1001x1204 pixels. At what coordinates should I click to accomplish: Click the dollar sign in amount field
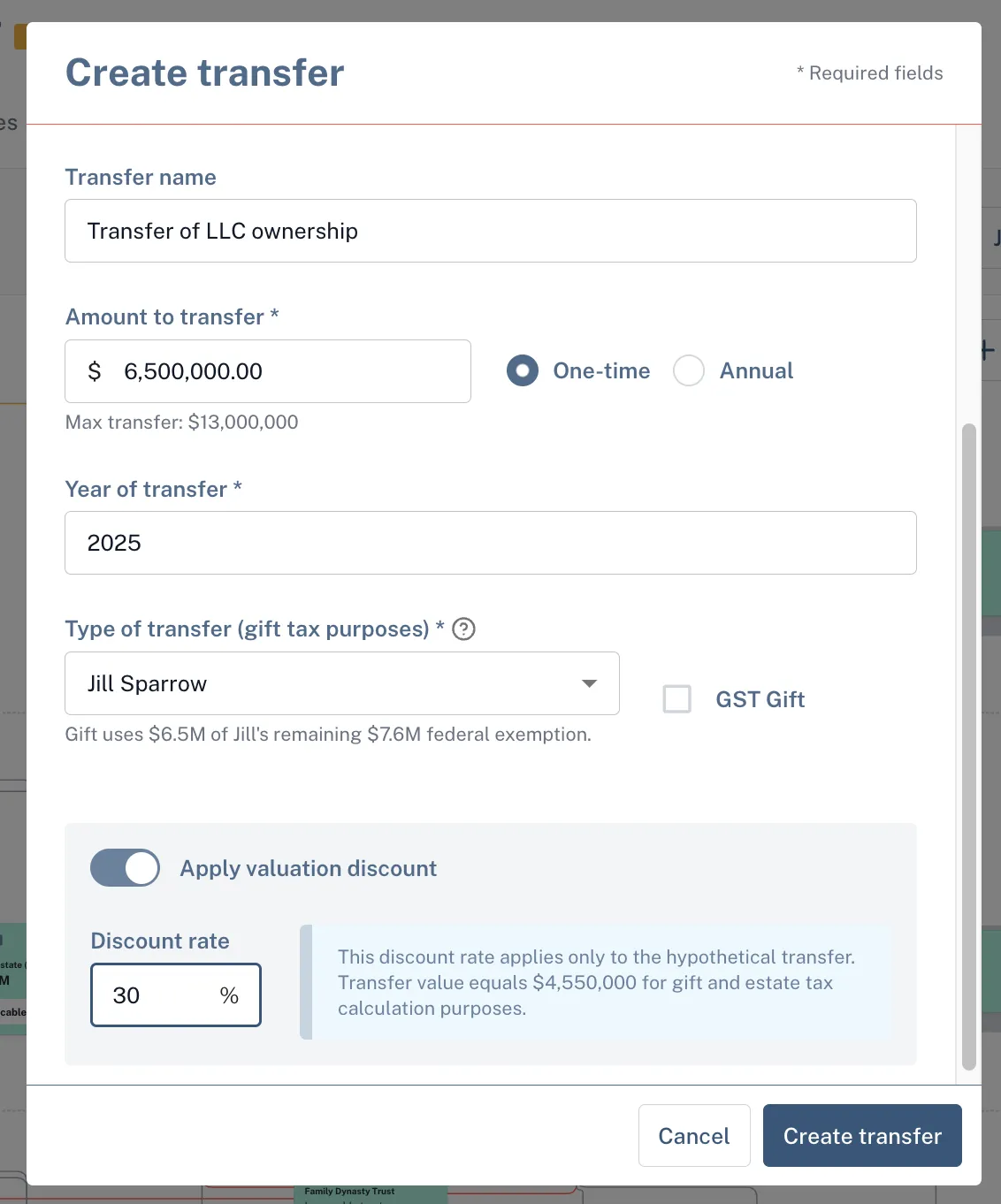95,371
